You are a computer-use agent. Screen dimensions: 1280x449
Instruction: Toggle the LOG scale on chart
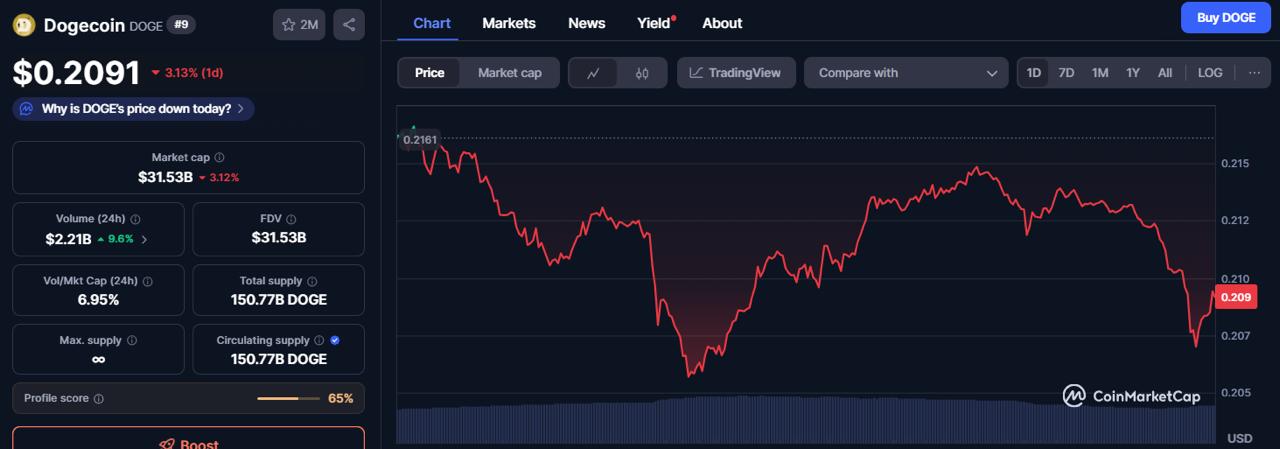[x=1209, y=73]
